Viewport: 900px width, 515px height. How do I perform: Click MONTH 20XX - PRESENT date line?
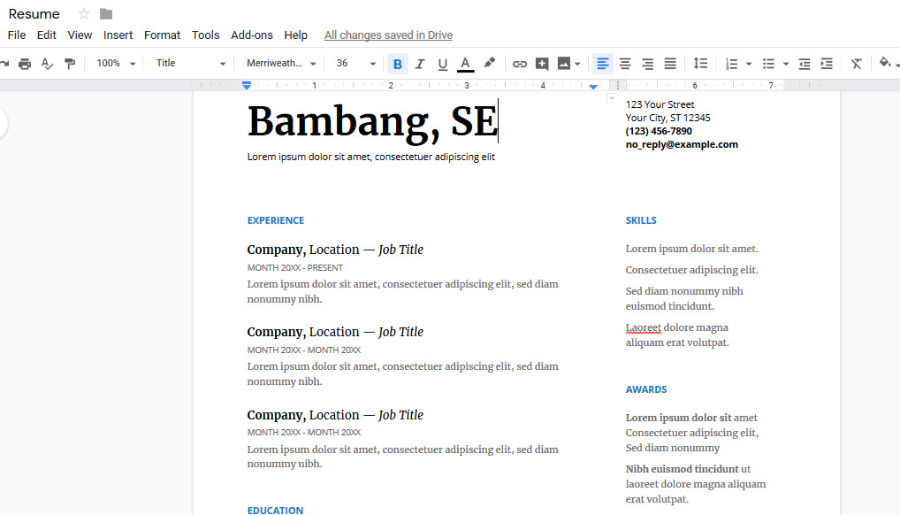point(295,268)
